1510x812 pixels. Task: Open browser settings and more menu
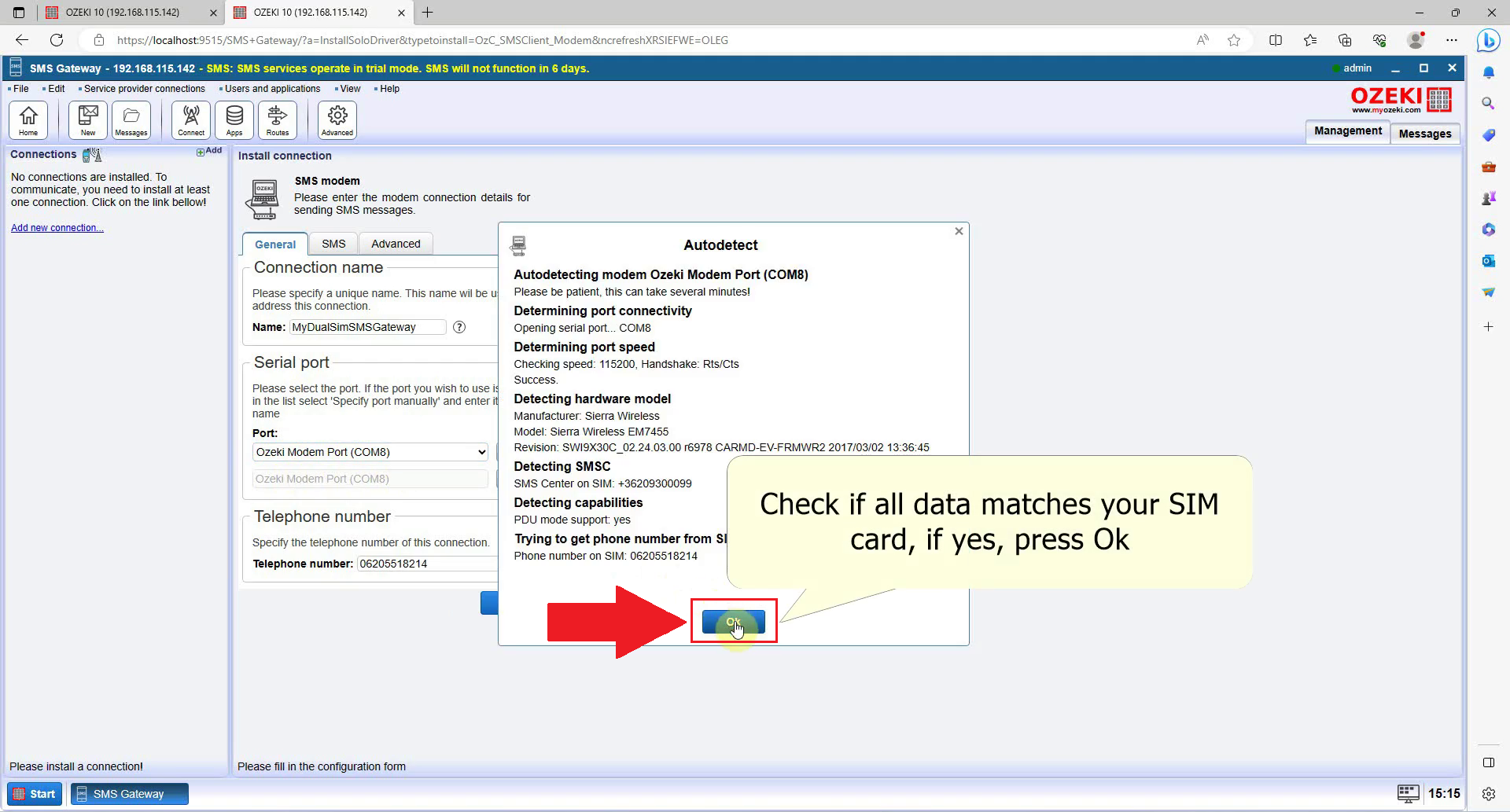point(1452,40)
